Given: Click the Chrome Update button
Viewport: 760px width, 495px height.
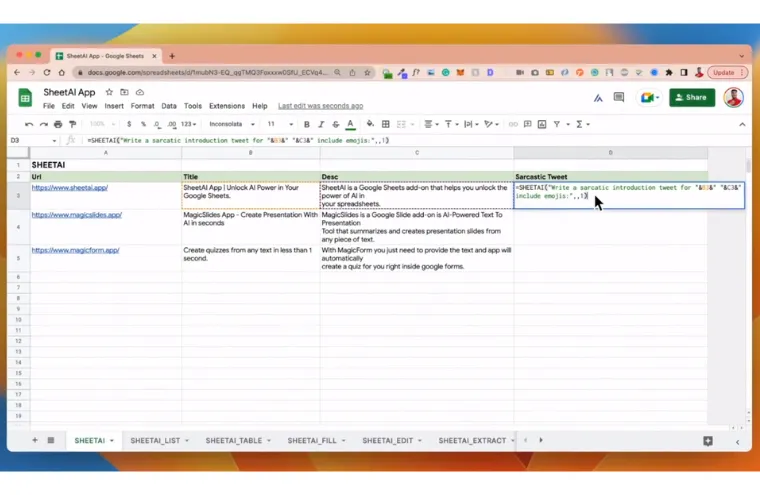Looking at the screenshot, I should click(x=728, y=73).
